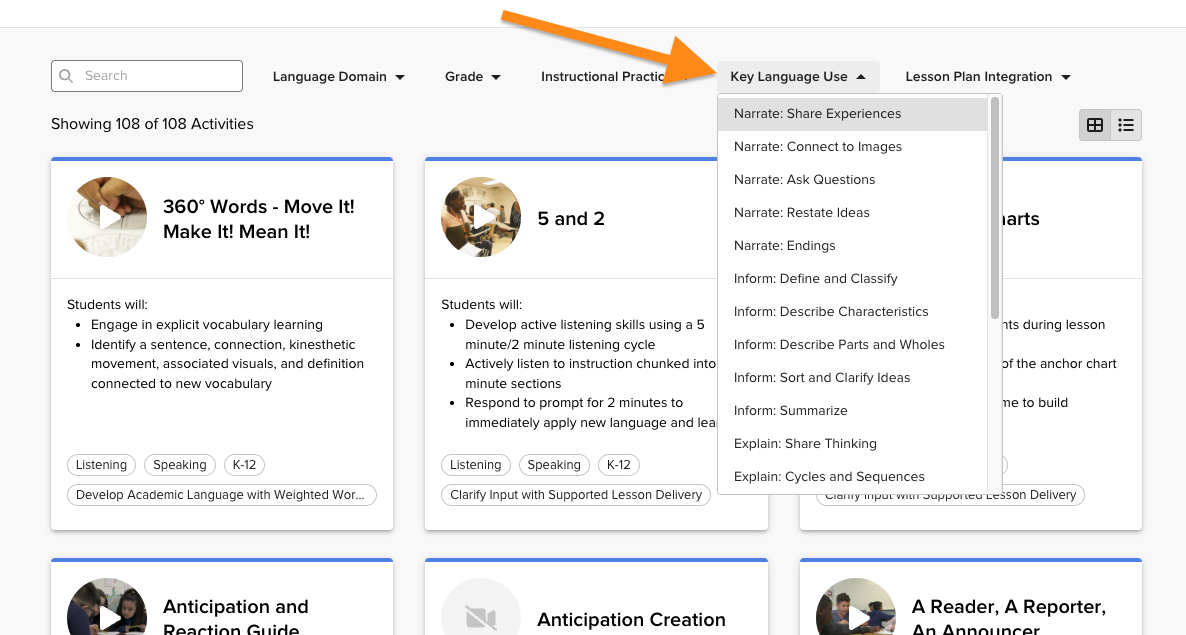Click the dropdown list scrollbar thumb
Image resolution: width=1186 pixels, height=635 pixels.
click(x=995, y=208)
